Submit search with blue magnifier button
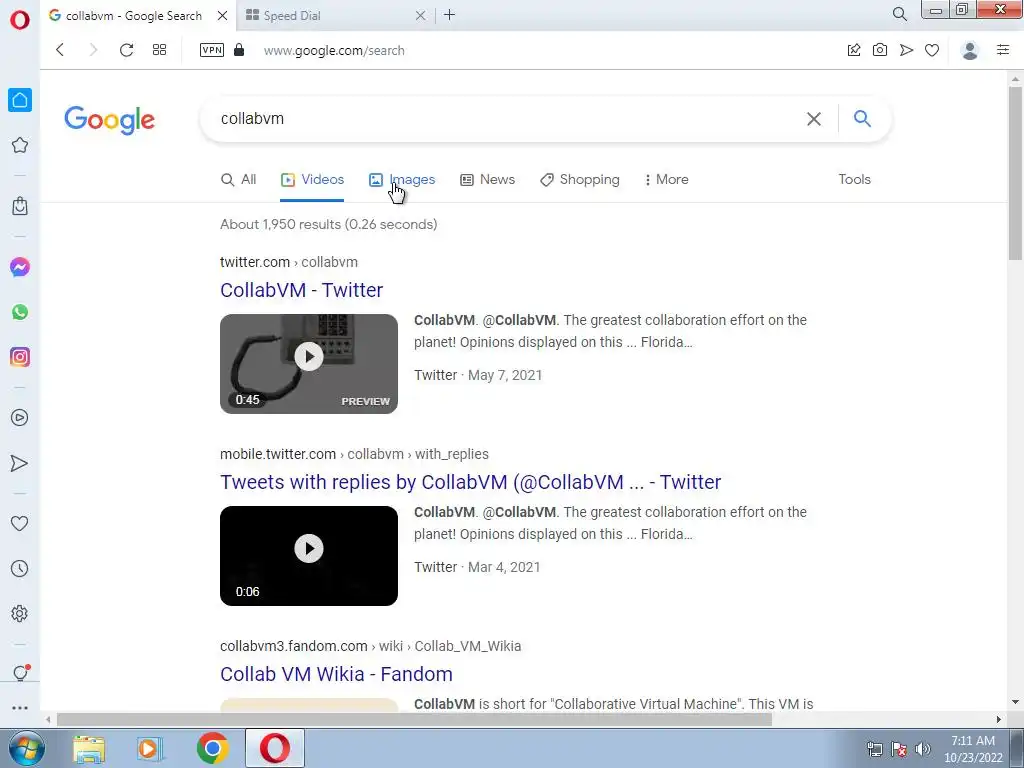This screenshot has width=1024, height=768. coord(862,118)
